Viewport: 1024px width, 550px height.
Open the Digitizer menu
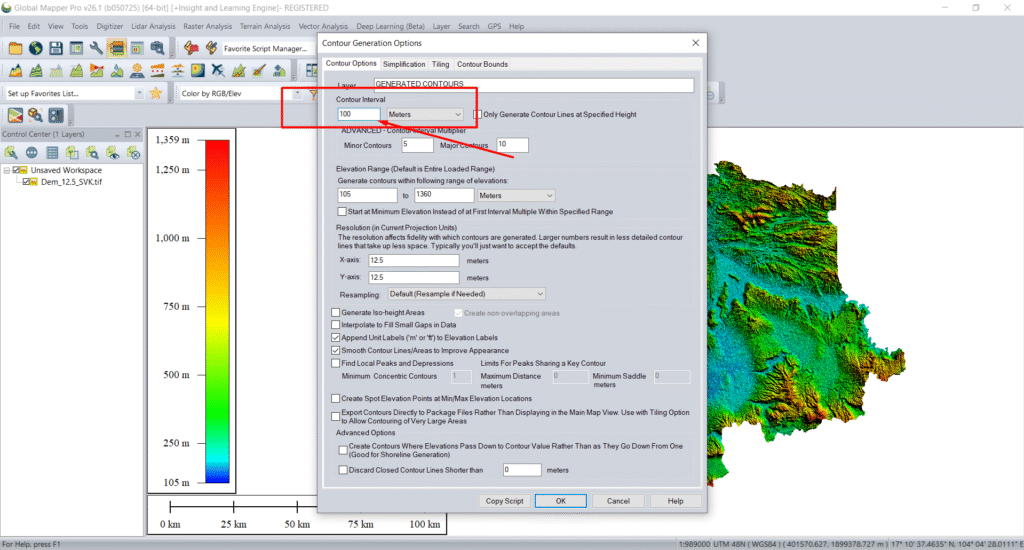click(109, 26)
